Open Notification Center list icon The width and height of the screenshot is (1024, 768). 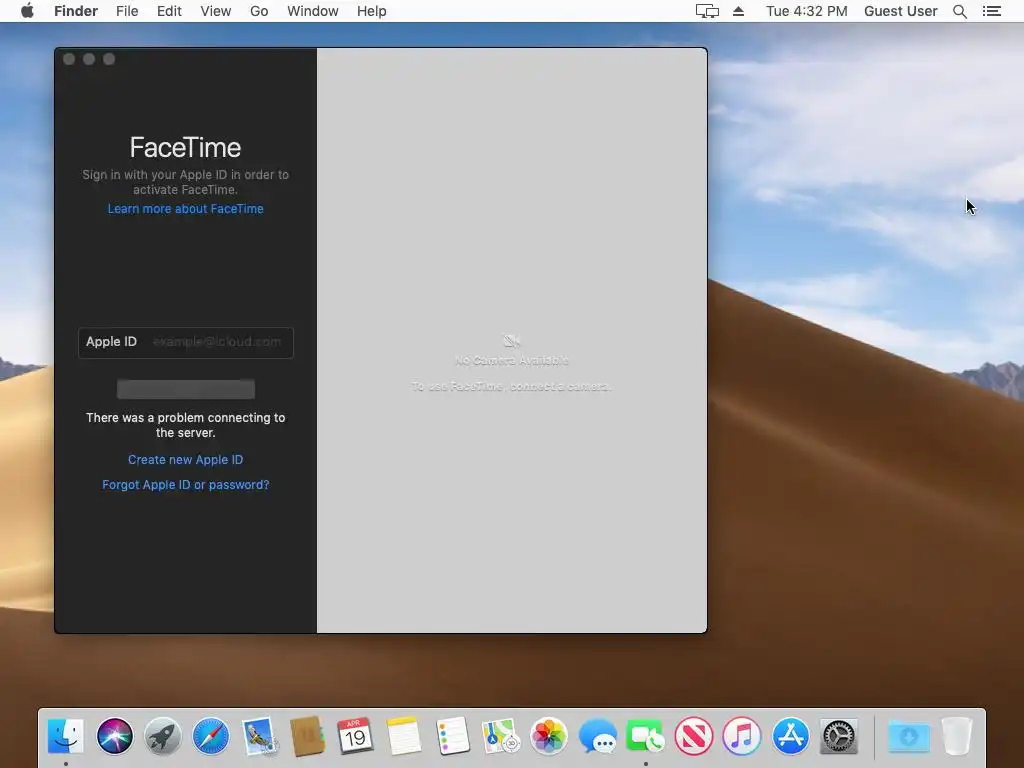coord(991,11)
